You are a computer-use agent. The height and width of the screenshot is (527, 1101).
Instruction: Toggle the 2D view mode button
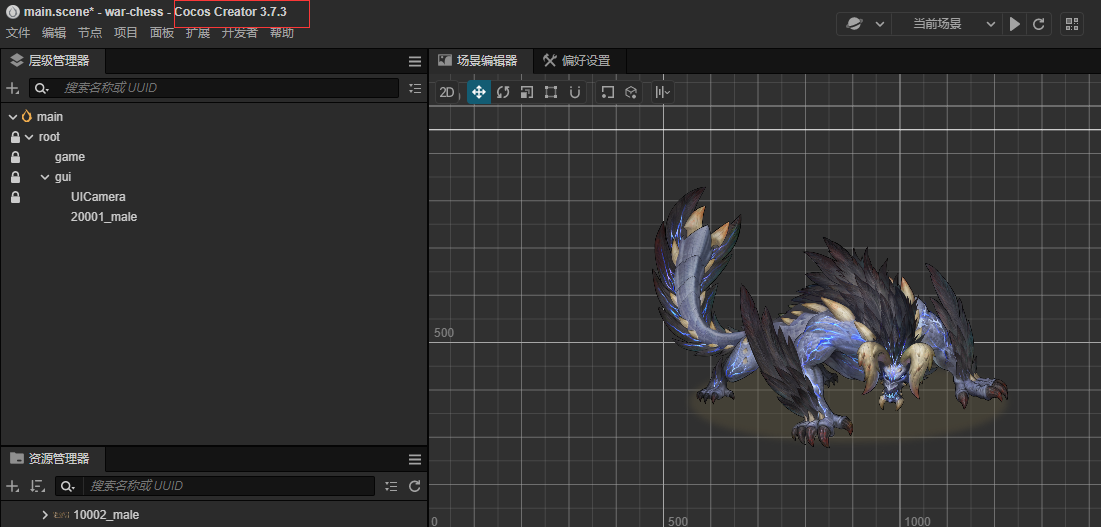[447, 92]
